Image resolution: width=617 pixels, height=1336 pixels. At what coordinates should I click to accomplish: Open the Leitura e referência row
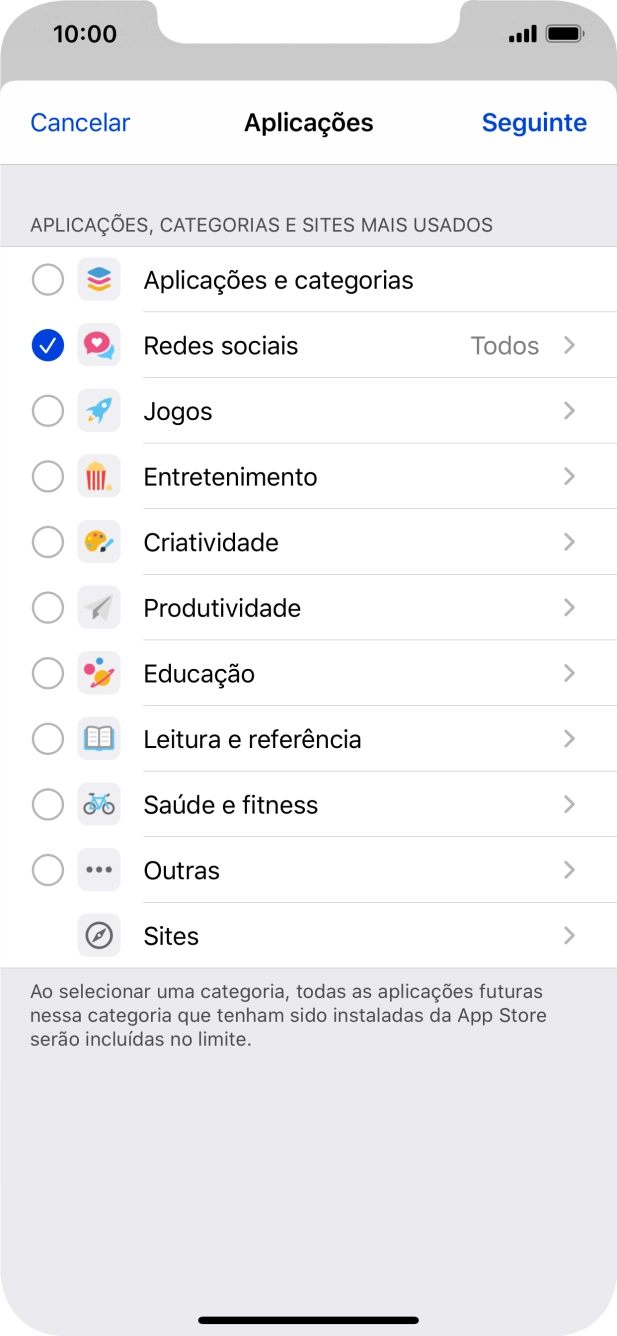(x=252, y=739)
